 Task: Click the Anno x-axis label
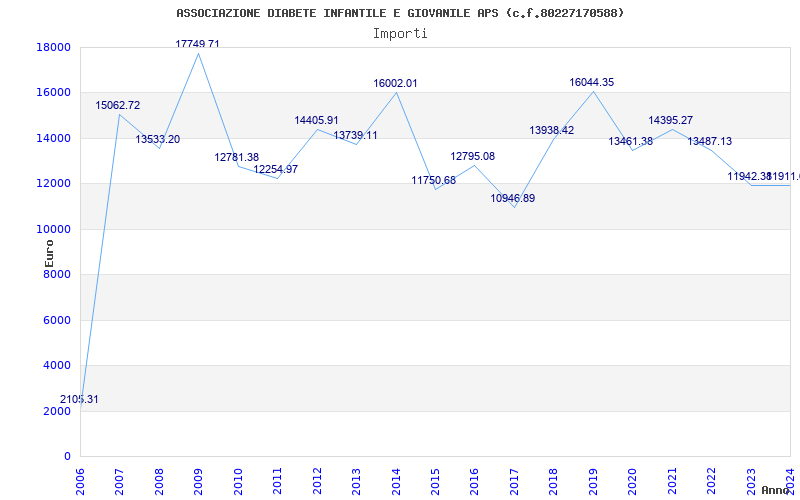(x=776, y=490)
